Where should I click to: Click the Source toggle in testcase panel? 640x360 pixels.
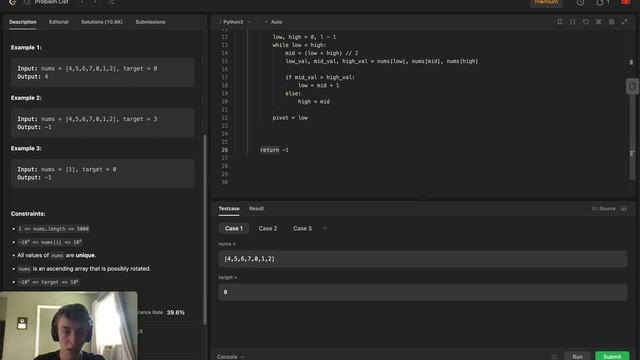point(604,209)
